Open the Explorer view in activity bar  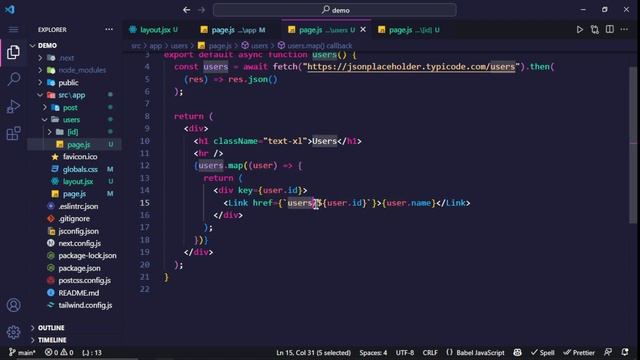[x=13, y=52]
